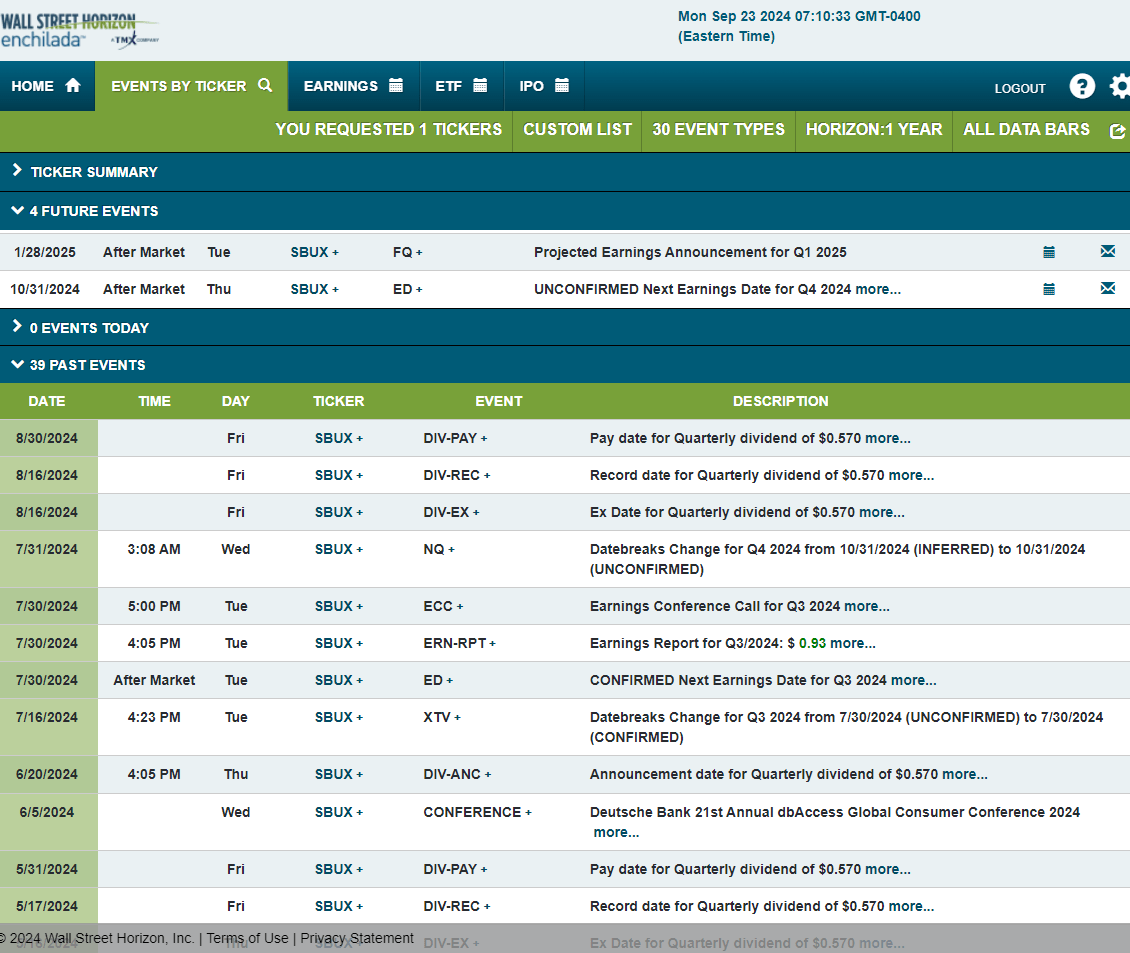Open 30 Event Types filter
1130x953 pixels.
click(x=719, y=130)
